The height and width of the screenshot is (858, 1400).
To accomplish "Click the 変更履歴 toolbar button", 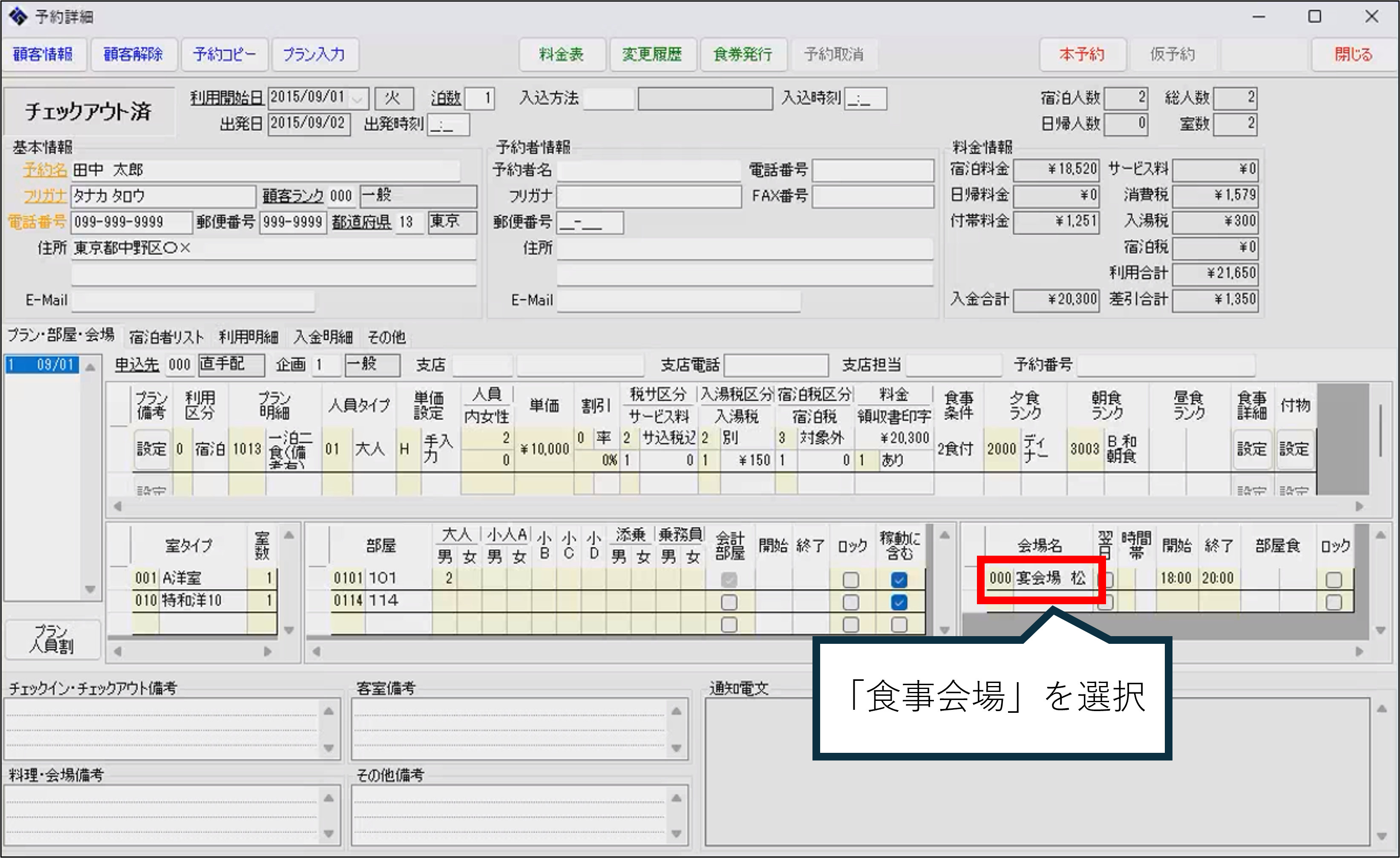I will pos(652,55).
